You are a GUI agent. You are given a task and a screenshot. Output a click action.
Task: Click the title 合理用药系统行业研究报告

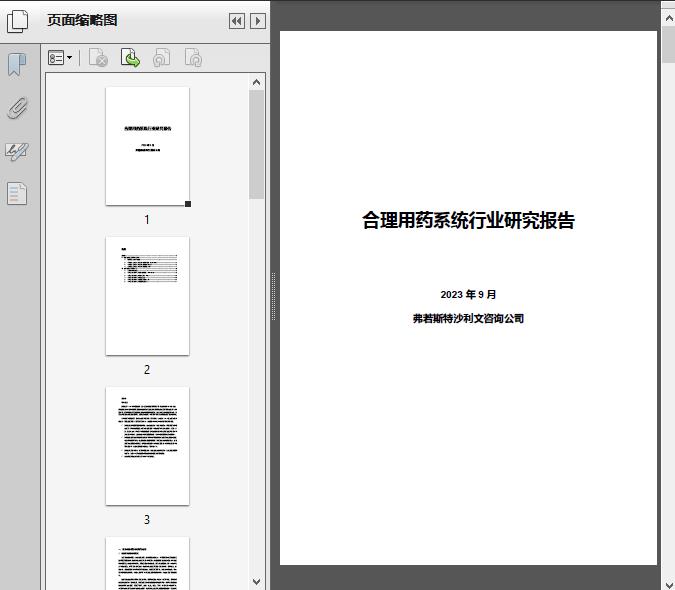point(468,220)
